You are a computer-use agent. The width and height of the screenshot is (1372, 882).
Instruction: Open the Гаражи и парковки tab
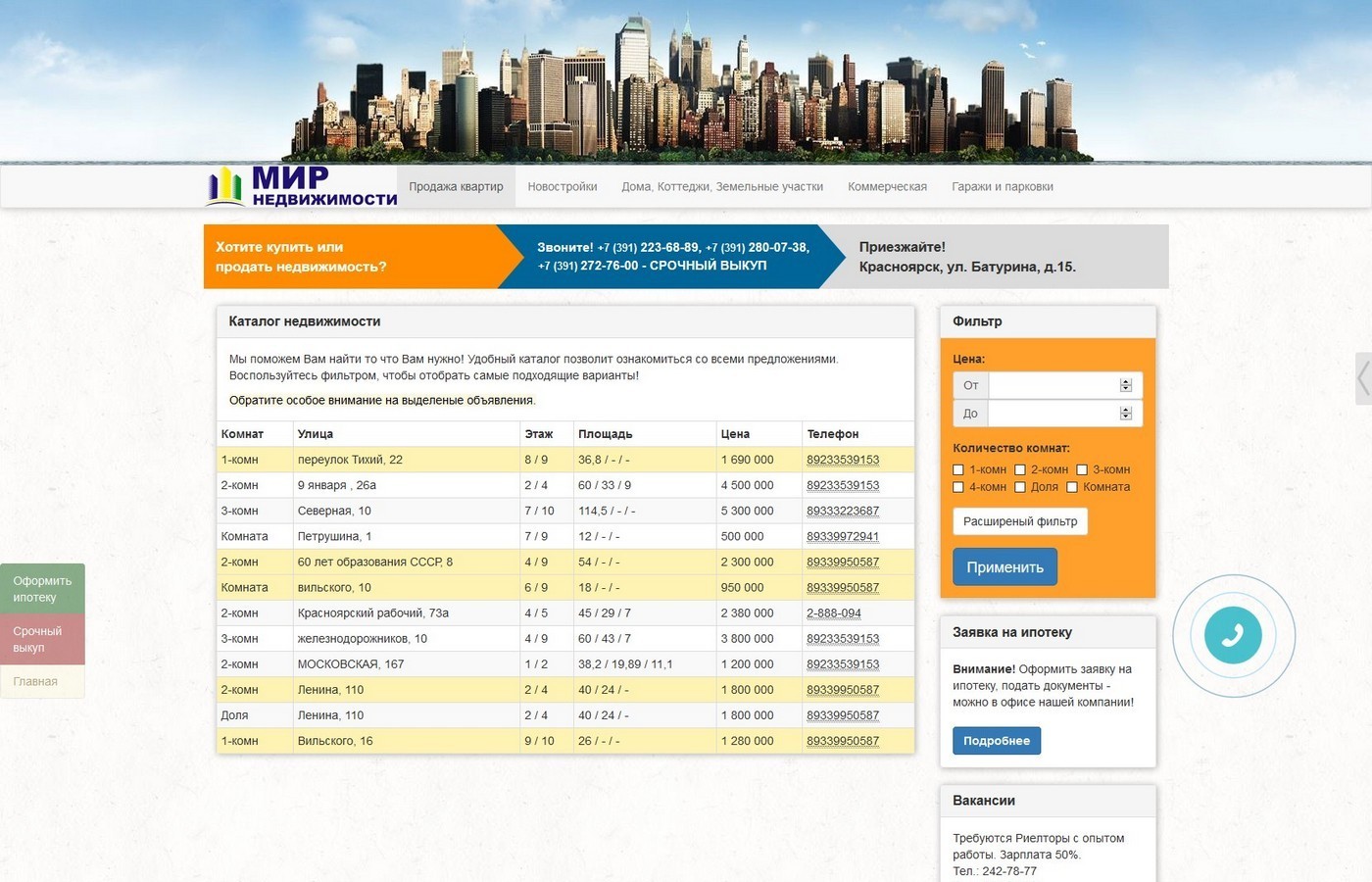pyautogui.click(x=1003, y=186)
